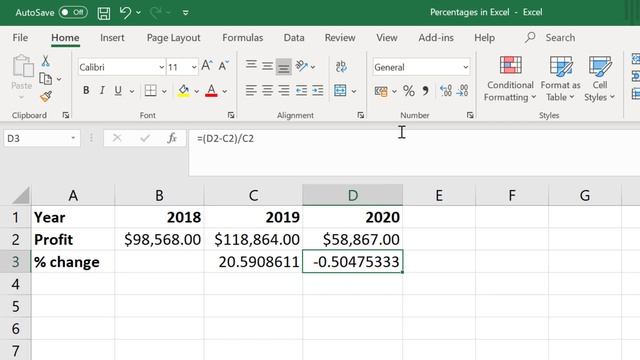
Task: Click the Name Box showing D3
Action: [x=42, y=138]
